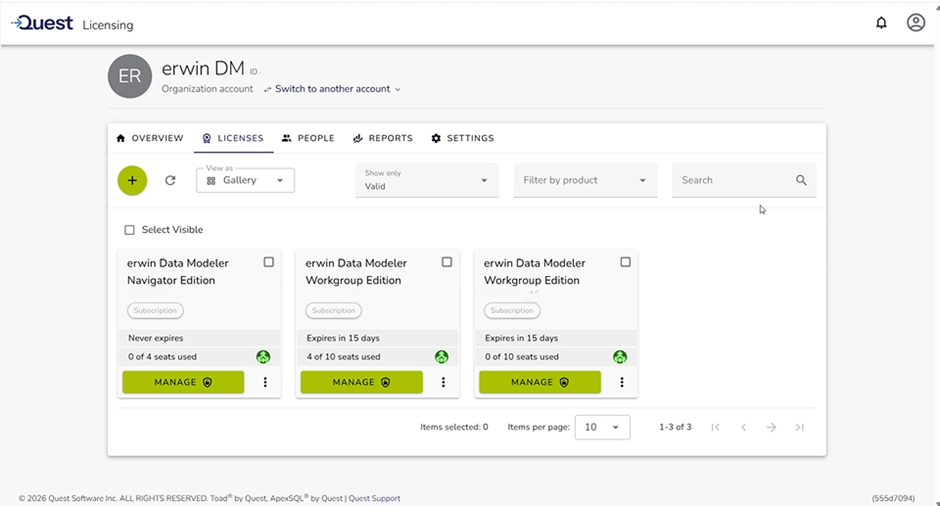Go to the first page
The width and height of the screenshot is (940, 506).
pyautogui.click(x=715, y=427)
